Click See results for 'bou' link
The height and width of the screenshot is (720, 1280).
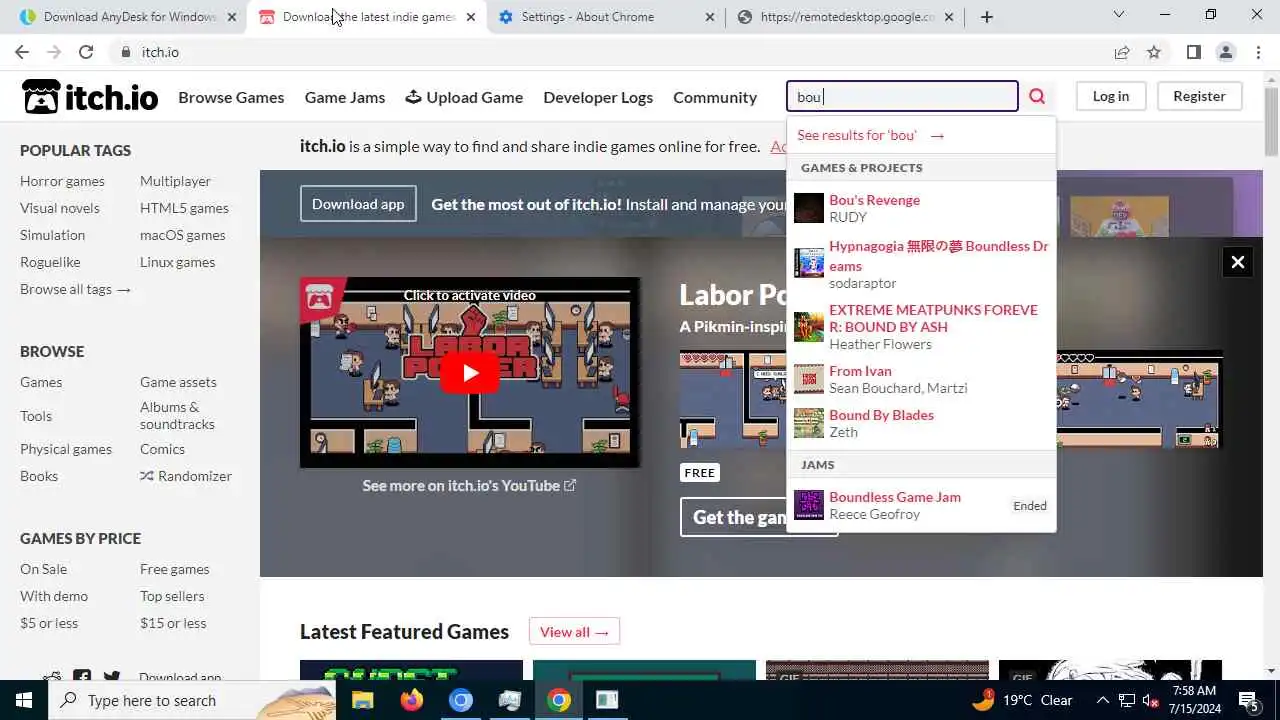(871, 135)
